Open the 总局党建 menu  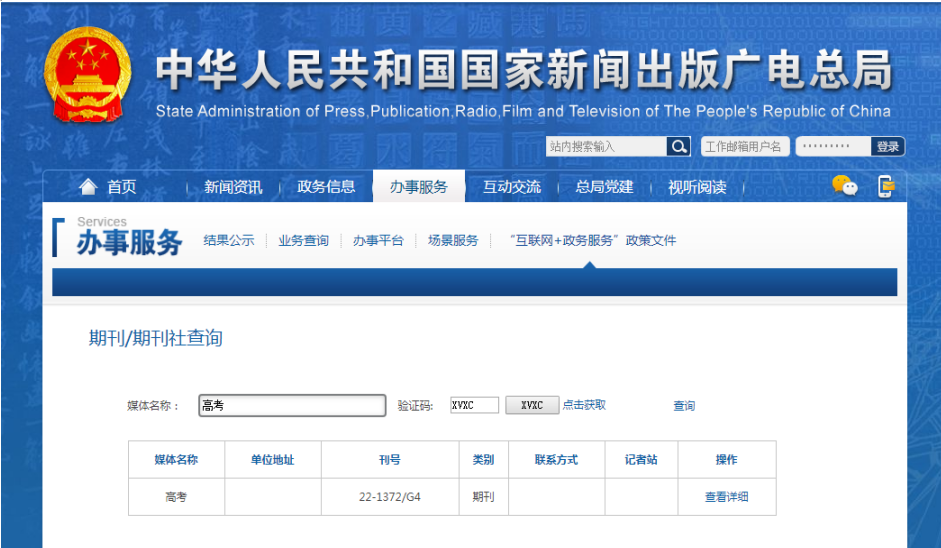[604, 187]
